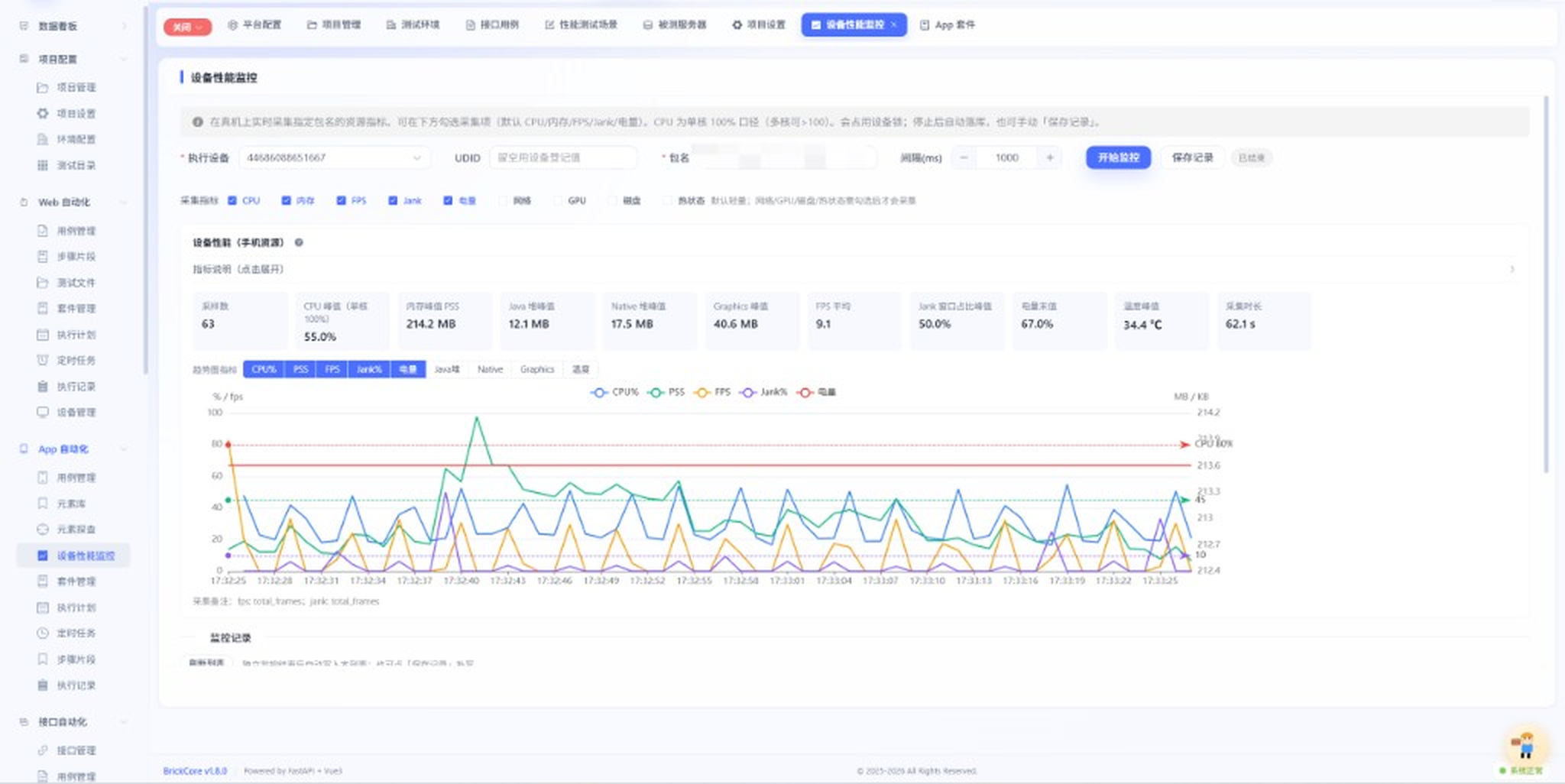Screen dimensions: 1565x784
Task: Switch to the 接口用例 top tab
Action: 492,25
